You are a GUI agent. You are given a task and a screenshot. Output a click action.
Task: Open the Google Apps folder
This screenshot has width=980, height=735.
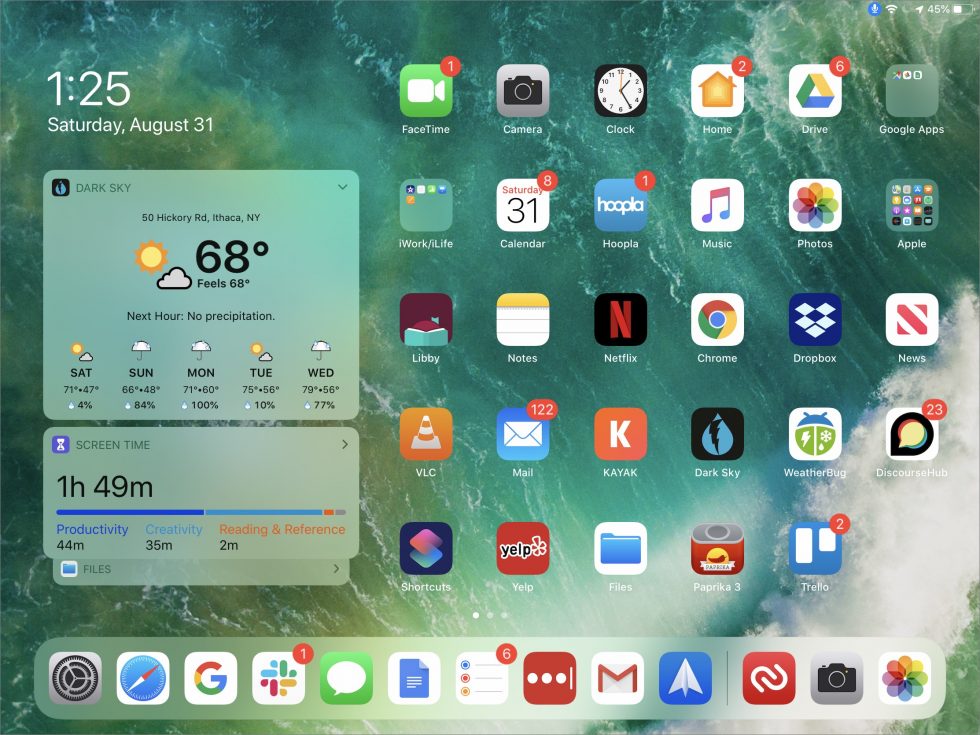(x=911, y=91)
